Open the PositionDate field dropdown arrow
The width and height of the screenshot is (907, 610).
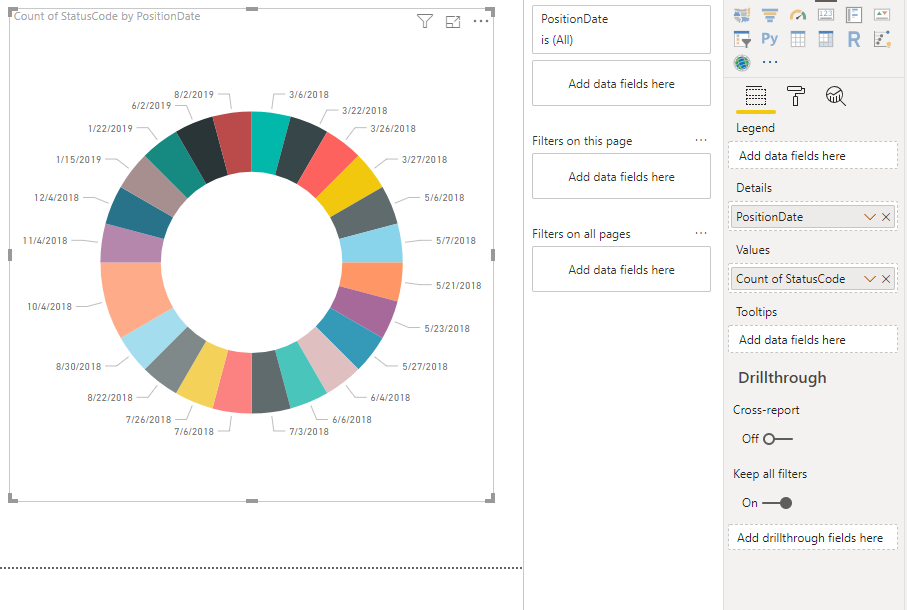pyautogui.click(x=869, y=217)
